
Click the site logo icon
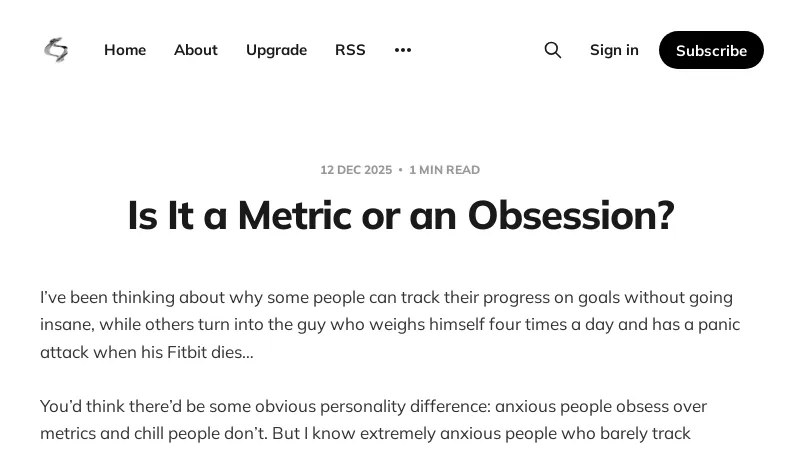56,50
